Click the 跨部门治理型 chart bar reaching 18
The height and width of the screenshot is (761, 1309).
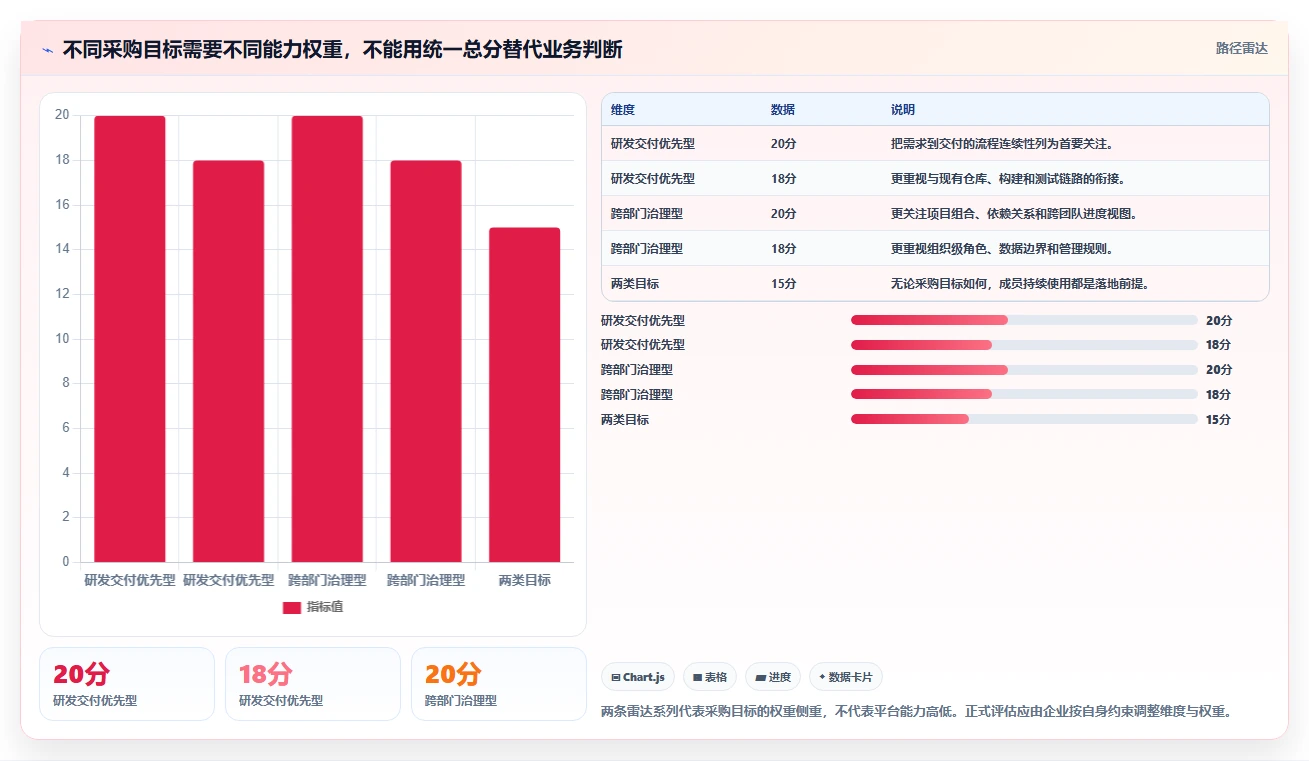click(426, 361)
